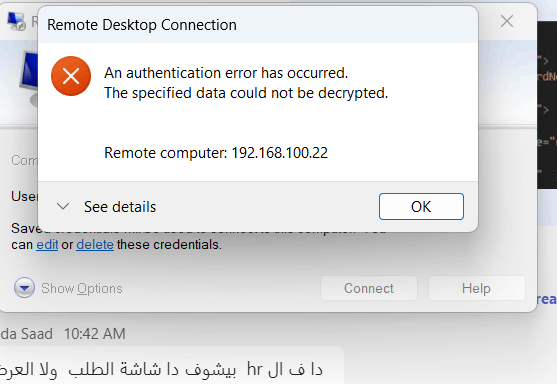This screenshot has height=384, width=557.
Task: Click the Remote Desktop app icon in title bar
Action: pos(16,22)
